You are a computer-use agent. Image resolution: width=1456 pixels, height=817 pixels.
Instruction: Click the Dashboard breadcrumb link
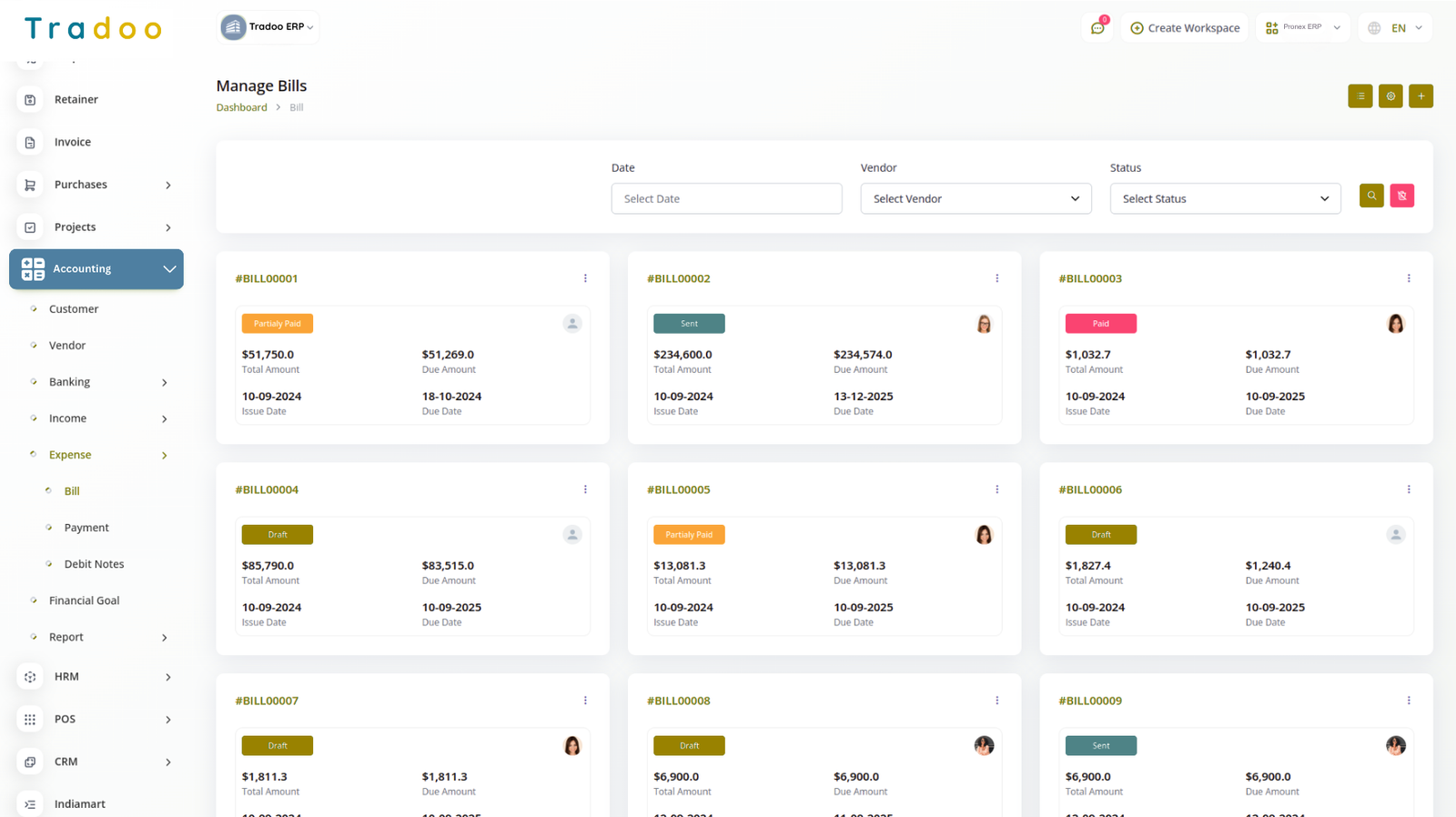[x=241, y=107]
